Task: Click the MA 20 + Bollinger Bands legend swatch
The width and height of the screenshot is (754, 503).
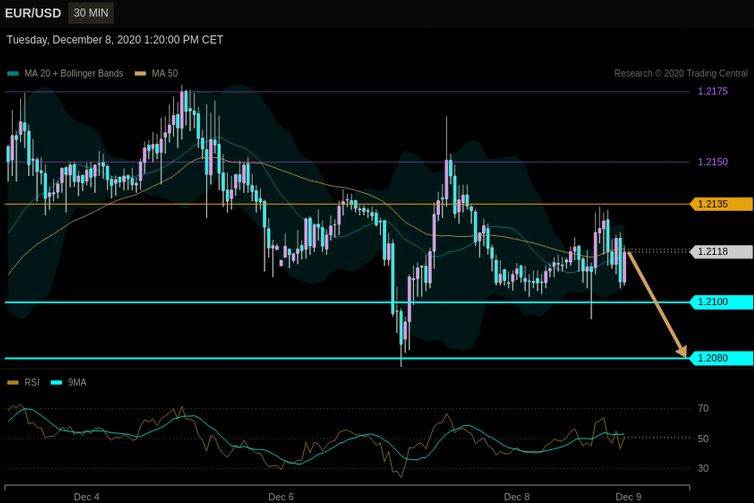Action: click(13, 74)
